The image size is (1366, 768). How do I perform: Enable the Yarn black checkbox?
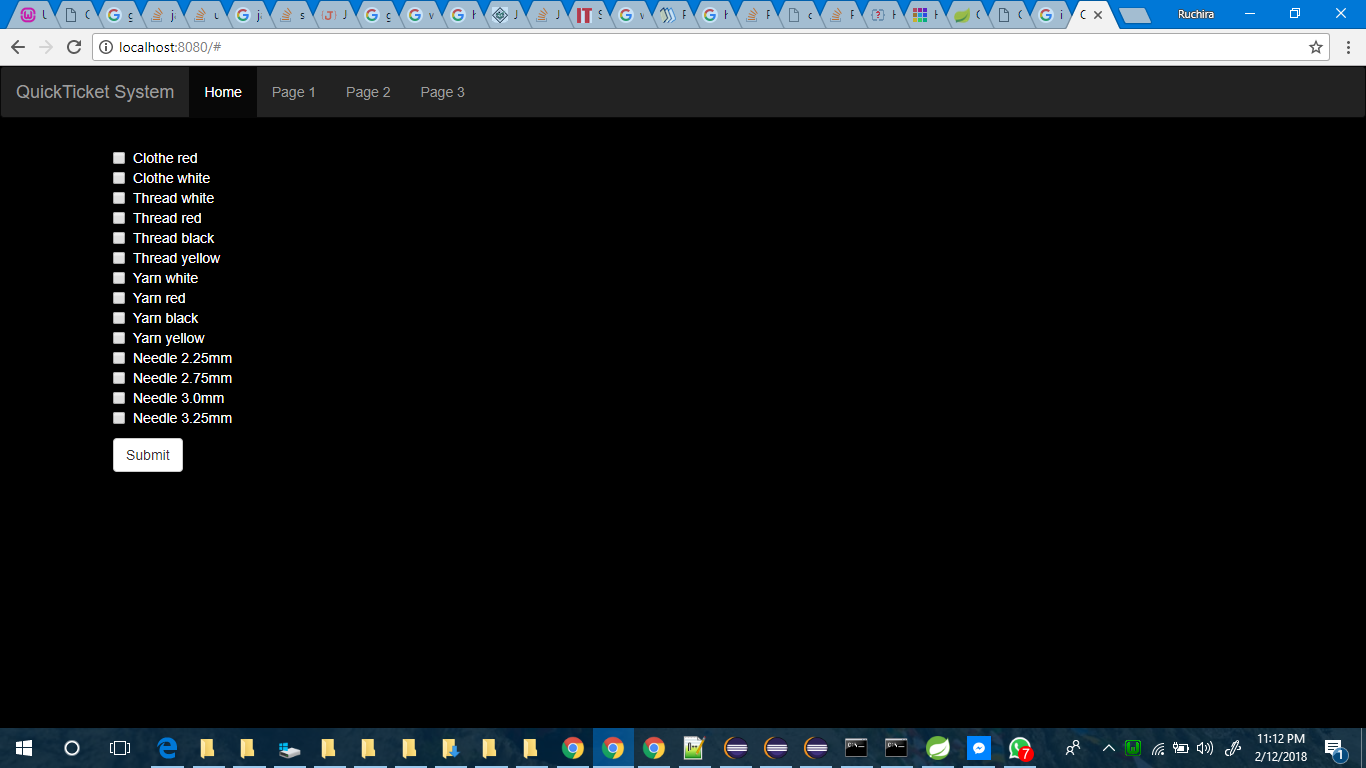point(119,318)
